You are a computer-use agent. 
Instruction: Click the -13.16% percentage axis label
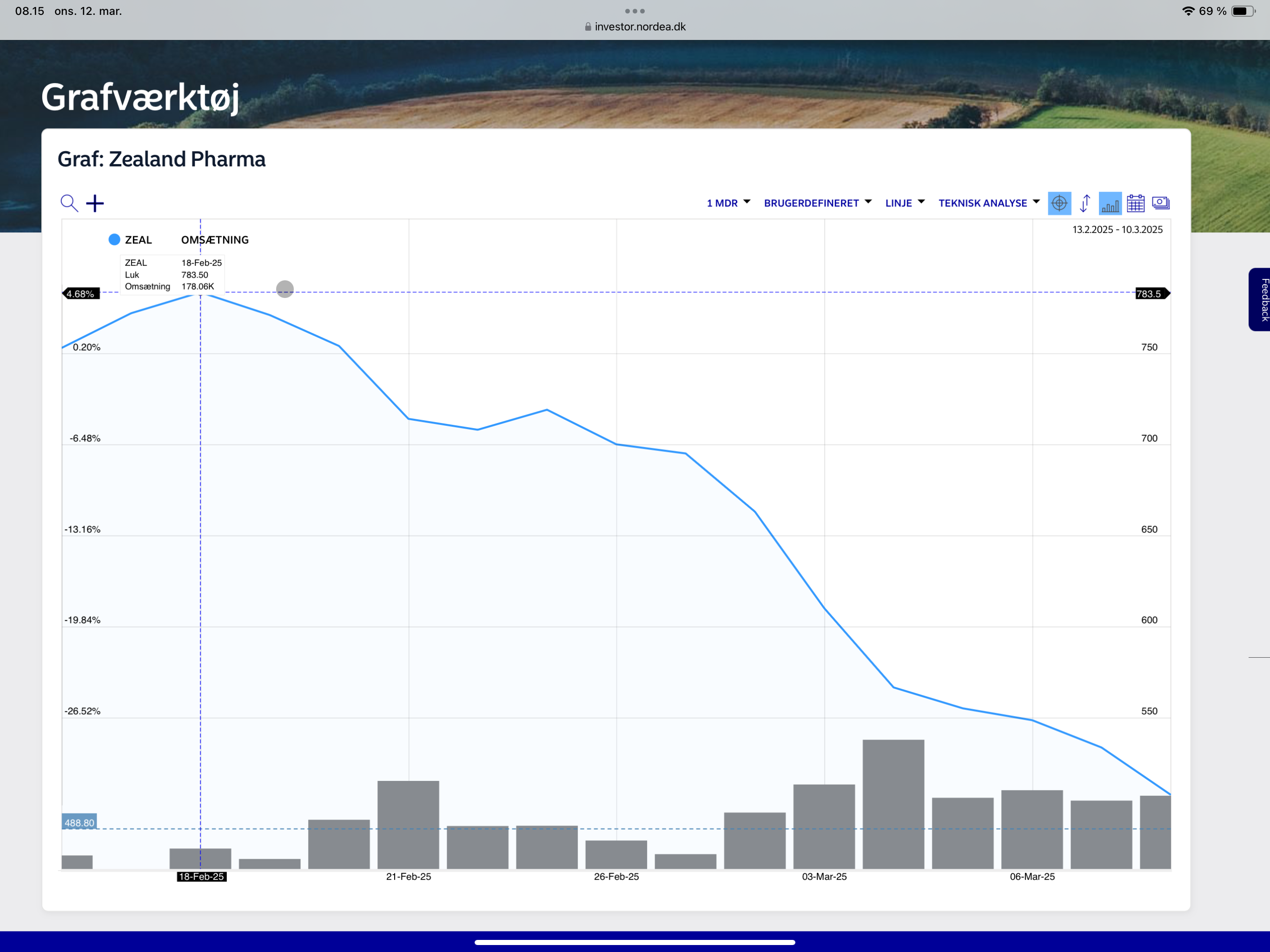pos(82,529)
